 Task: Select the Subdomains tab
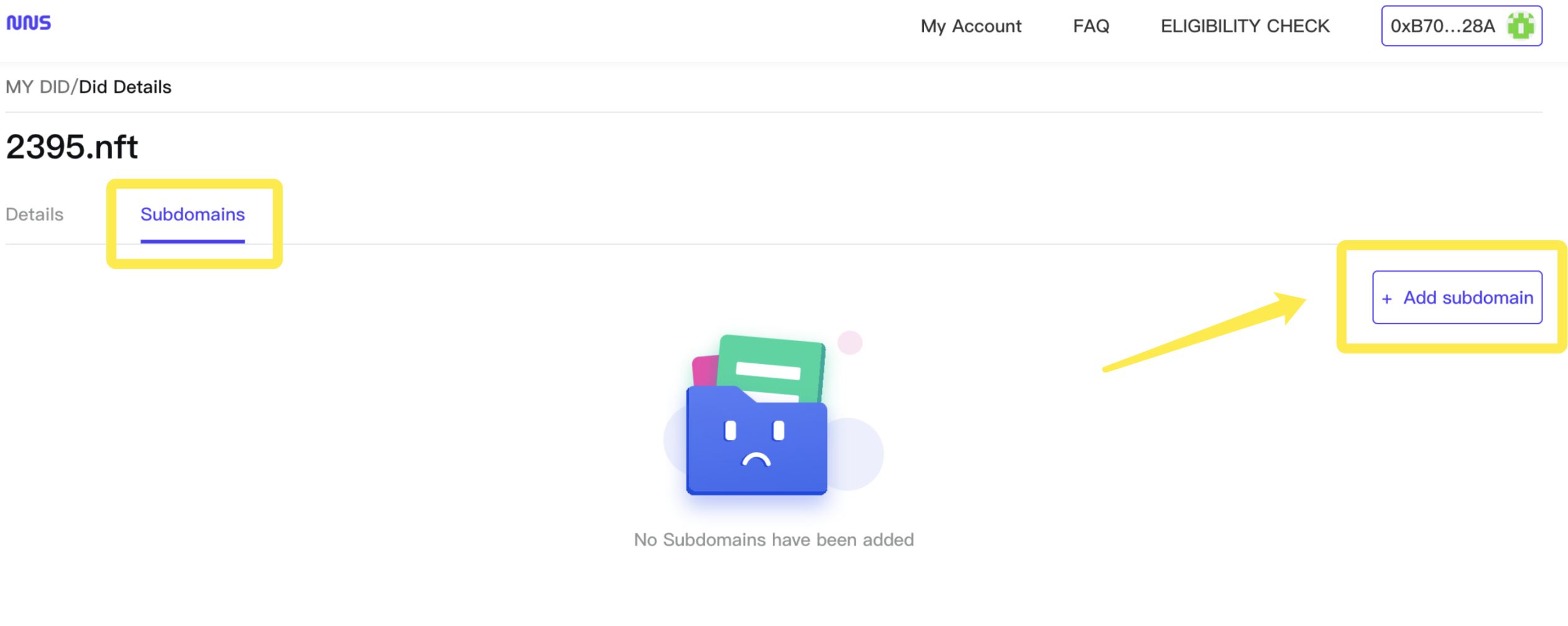pos(192,215)
